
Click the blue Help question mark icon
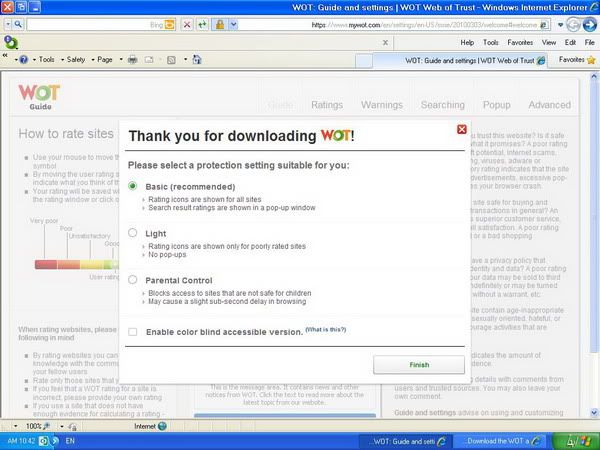click(23, 60)
